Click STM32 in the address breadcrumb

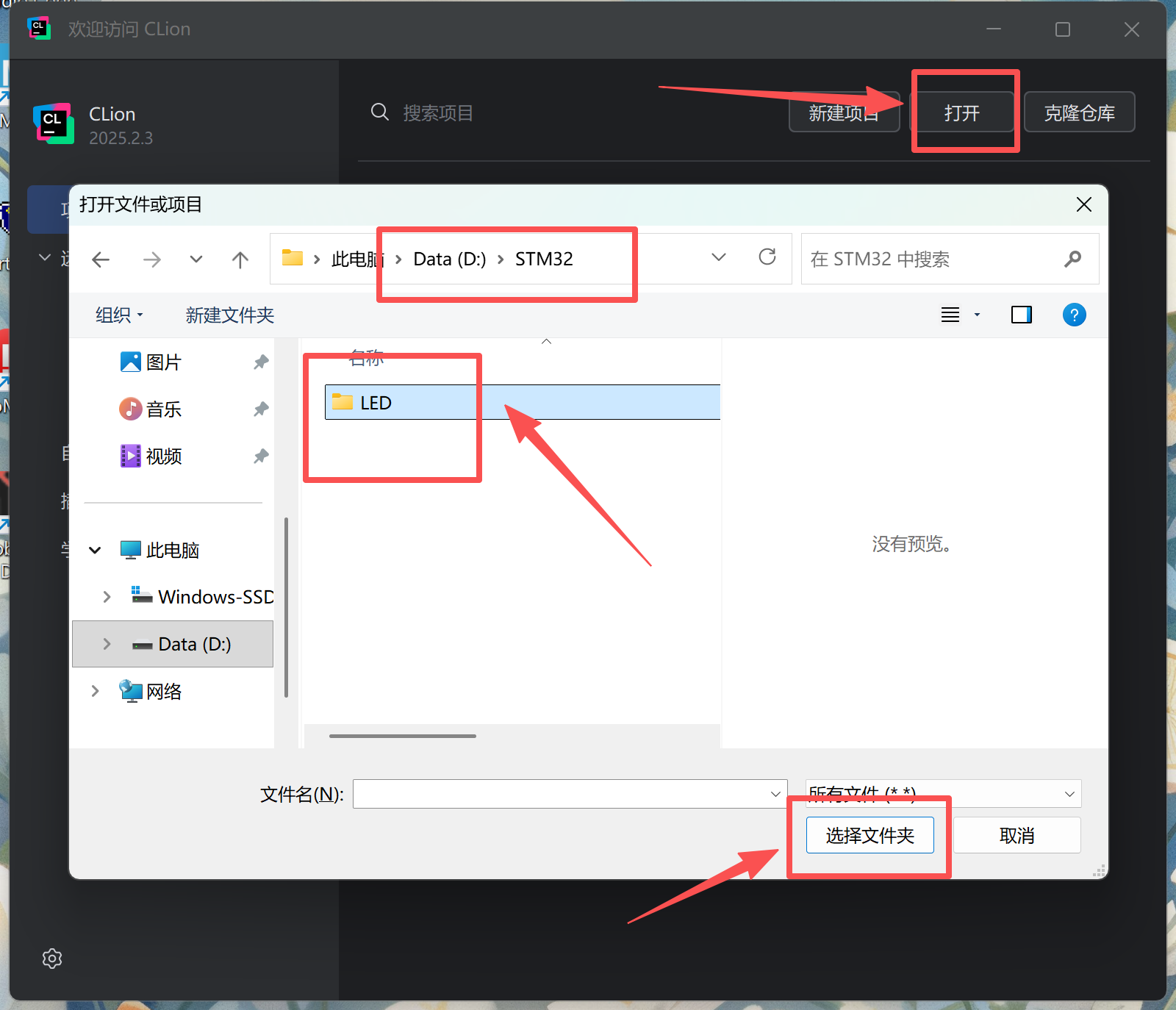pos(544,259)
